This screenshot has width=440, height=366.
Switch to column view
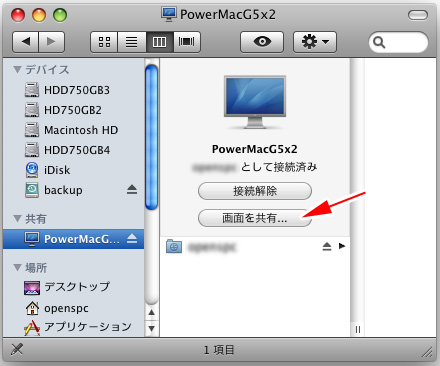tap(159, 42)
